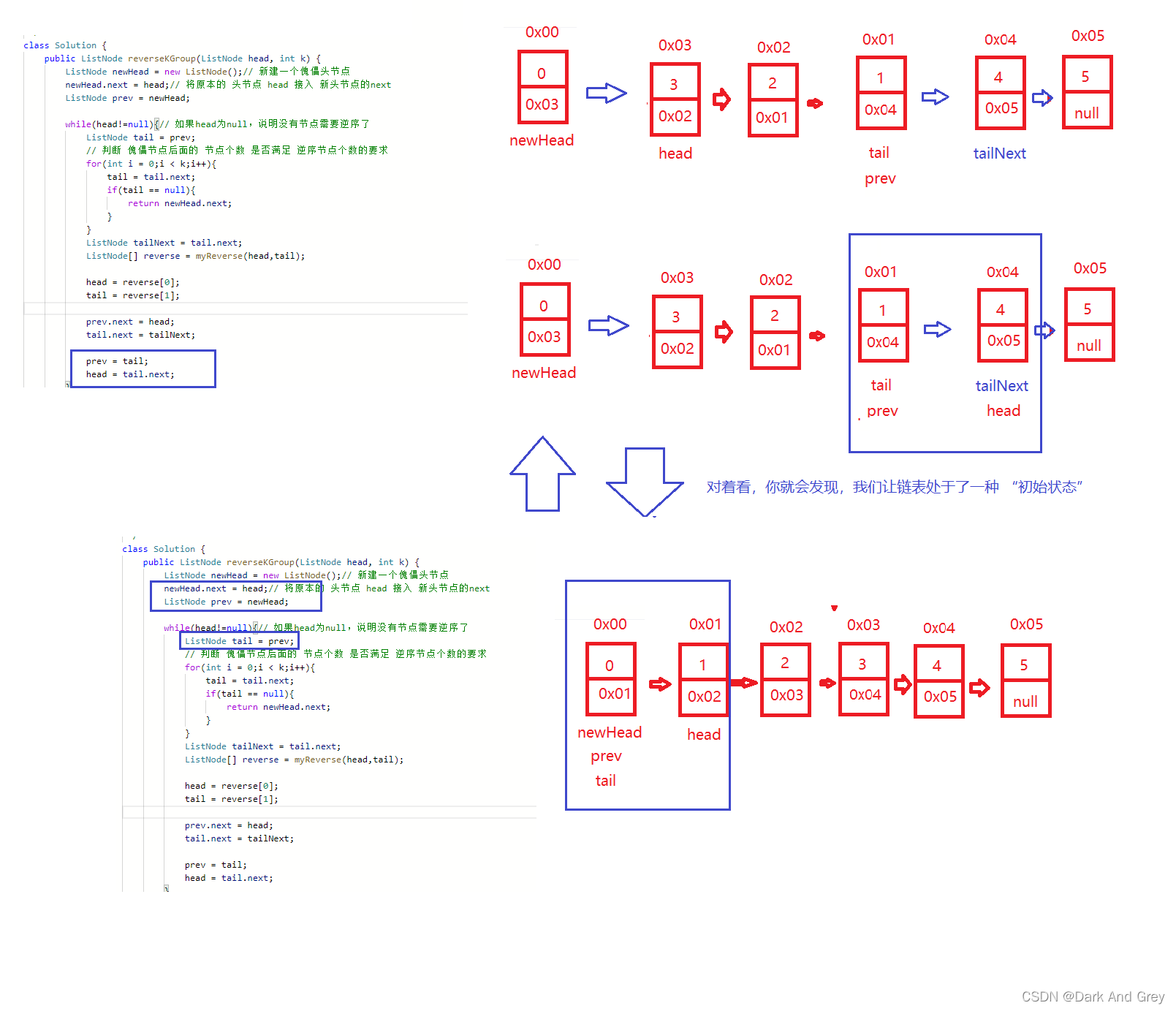The height and width of the screenshot is (1011, 1176).
Task: Click the large blue upward arrow
Action: (x=542, y=474)
